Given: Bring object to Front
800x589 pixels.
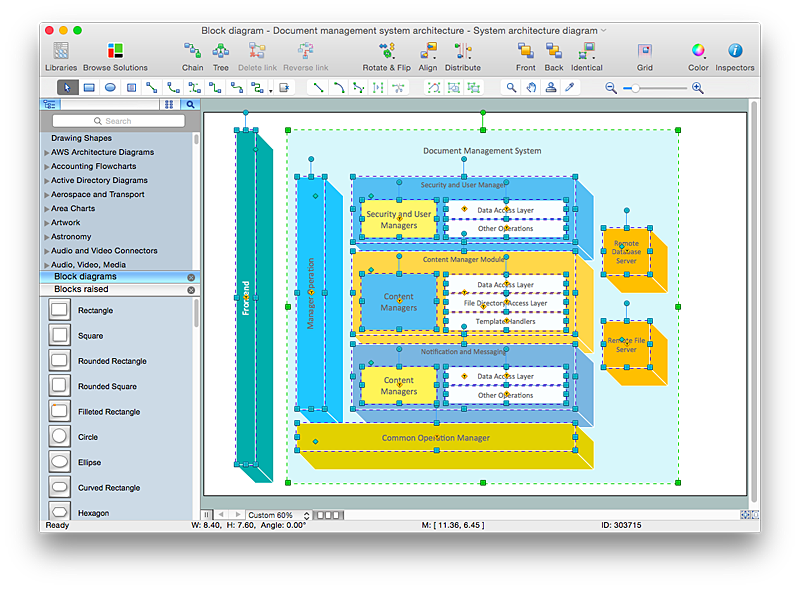Looking at the screenshot, I should (526, 57).
